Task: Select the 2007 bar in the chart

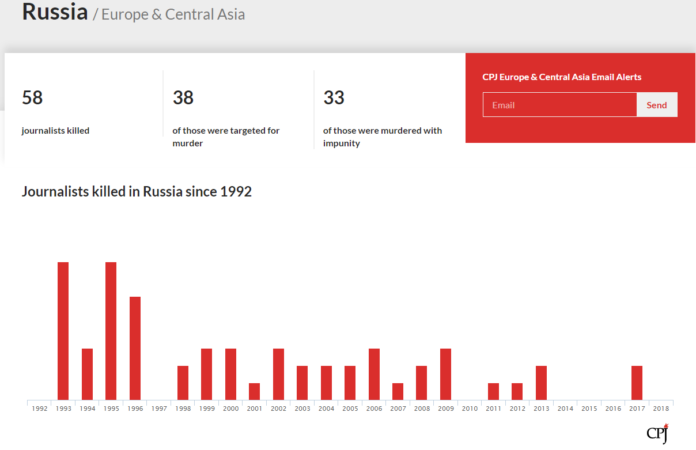Action: click(x=398, y=391)
